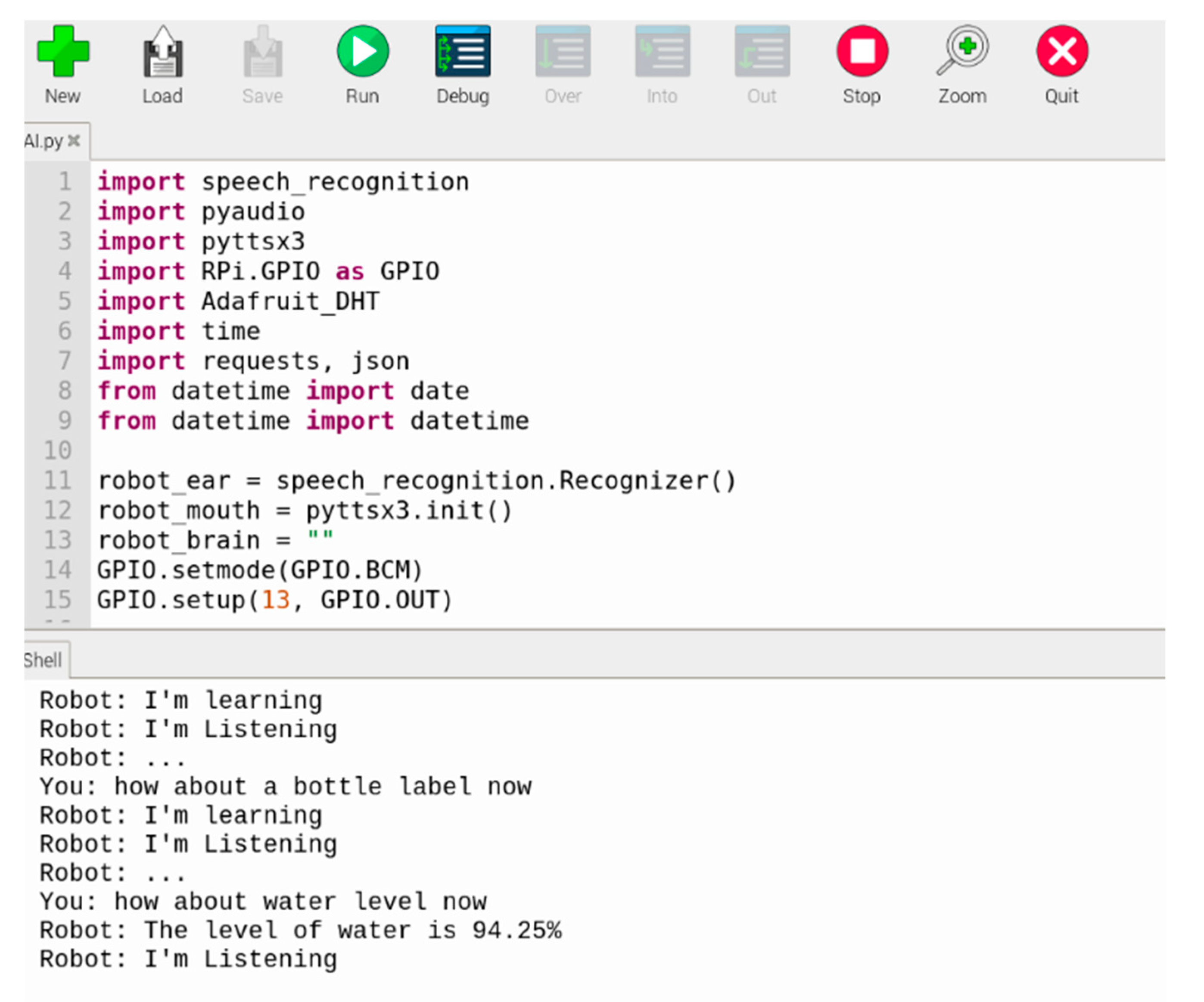Image resolution: width=1204 pixels, height=1002 pixels.
Task: Click the green New file icon
Action: [63, 52]
